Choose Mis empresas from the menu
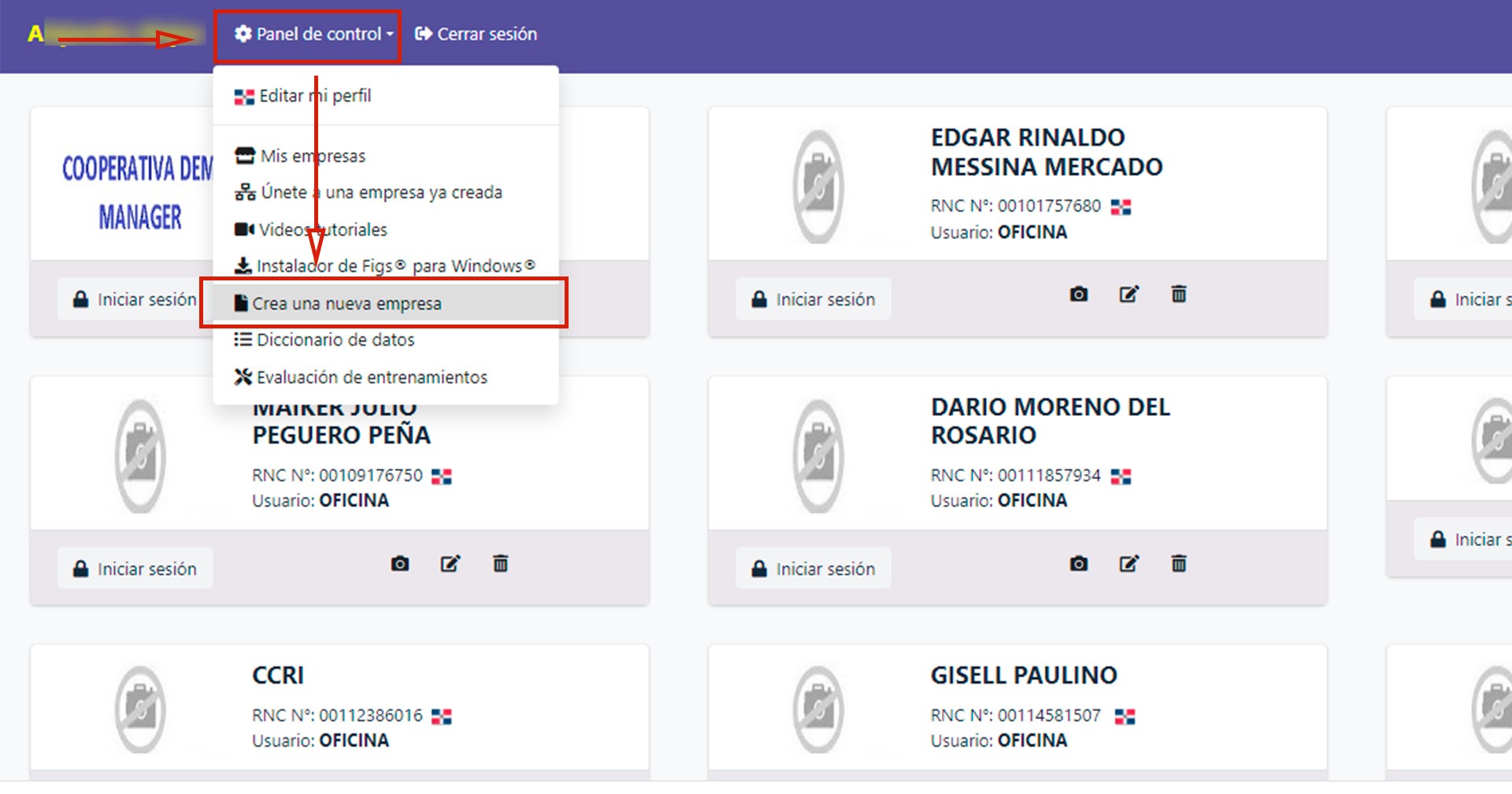 coord(313,156)
